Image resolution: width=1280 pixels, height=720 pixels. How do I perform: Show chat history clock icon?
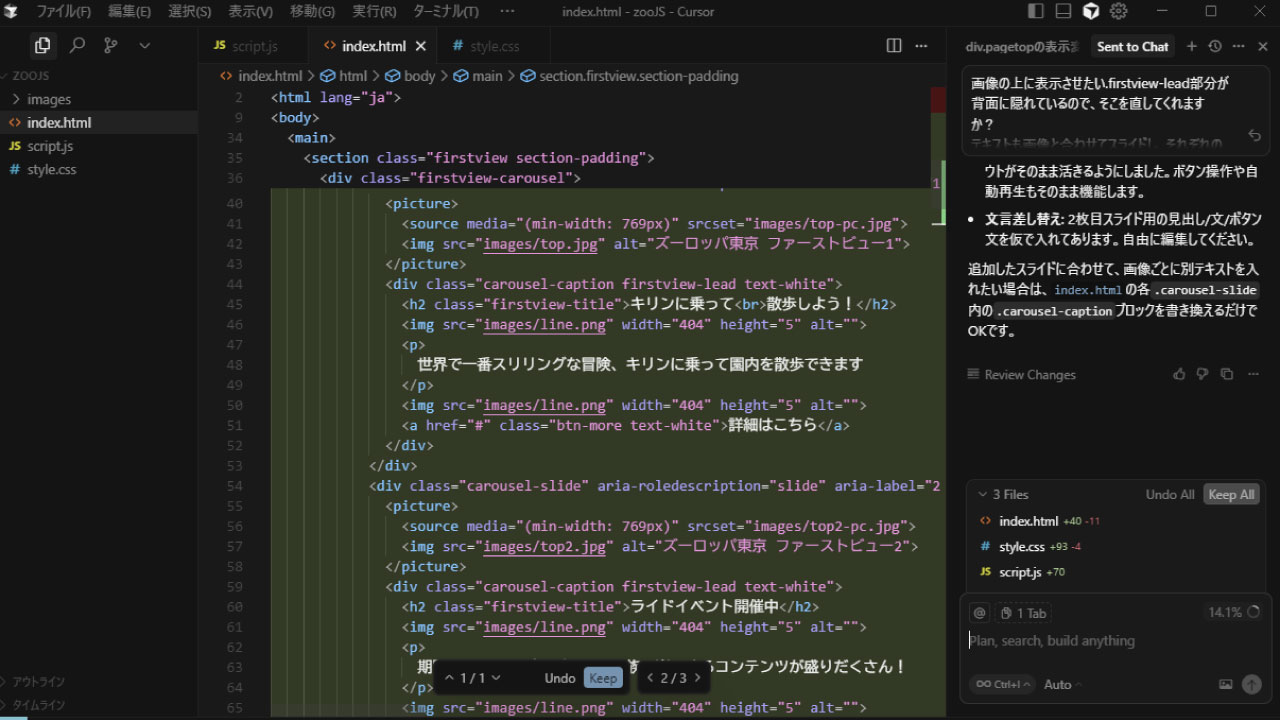click(1215, 46)
